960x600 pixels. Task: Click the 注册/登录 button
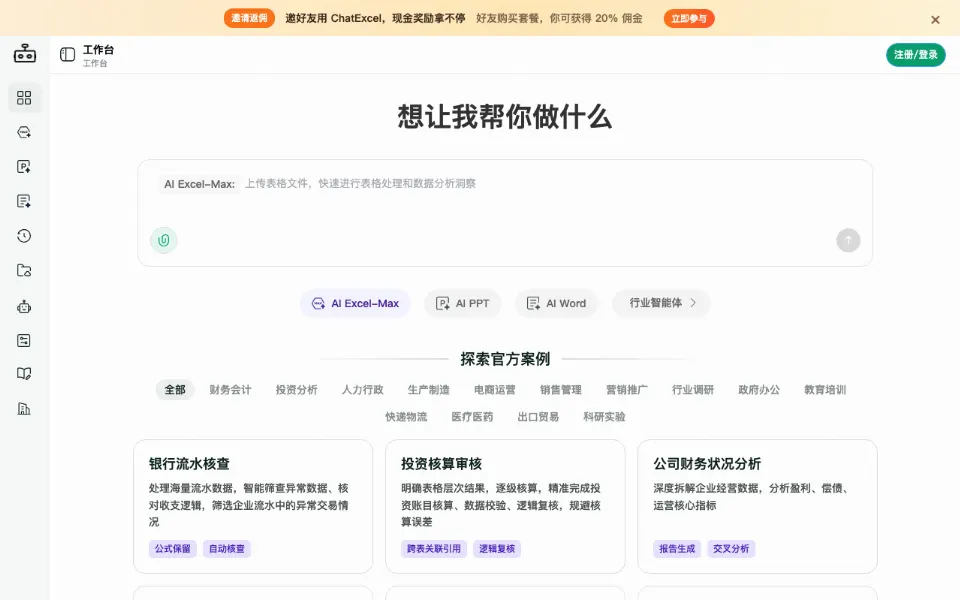coord(915,54)
